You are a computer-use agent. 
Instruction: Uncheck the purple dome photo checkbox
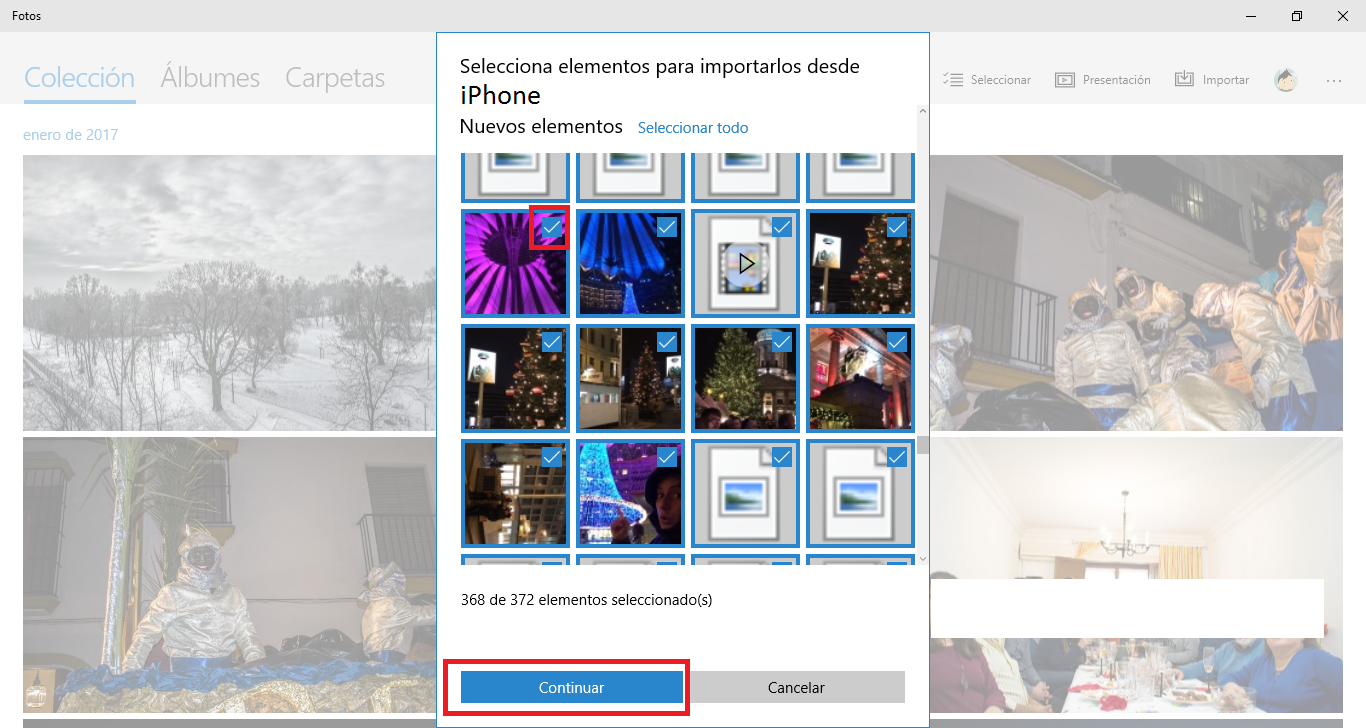[x=551, y=228]
